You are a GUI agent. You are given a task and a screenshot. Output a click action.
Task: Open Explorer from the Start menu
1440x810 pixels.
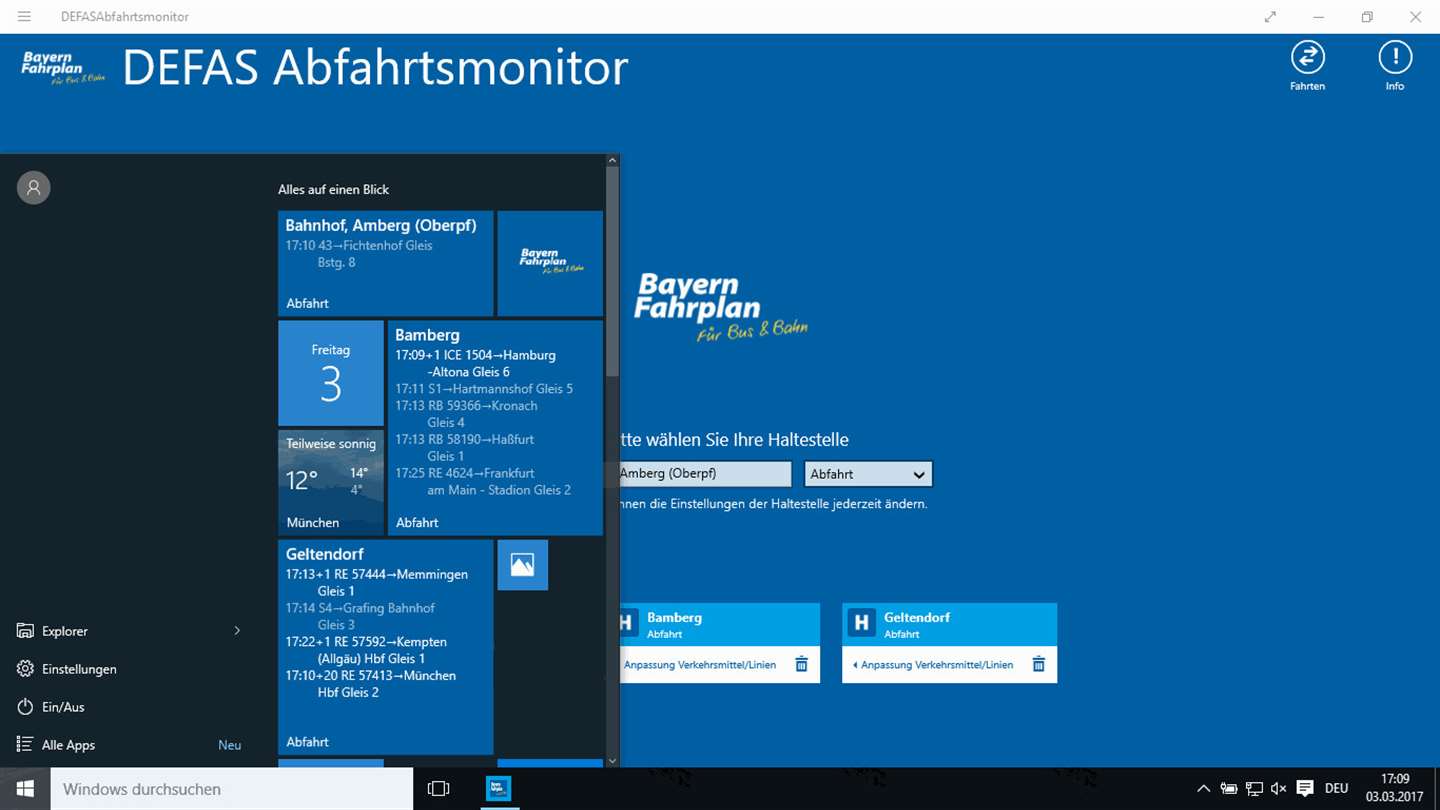click(x=65, y=631)
